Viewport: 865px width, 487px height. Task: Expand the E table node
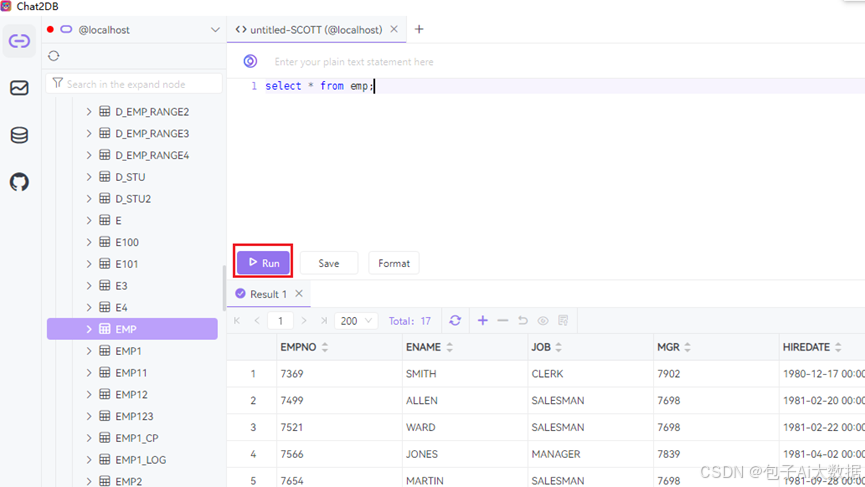click(89, 220)
